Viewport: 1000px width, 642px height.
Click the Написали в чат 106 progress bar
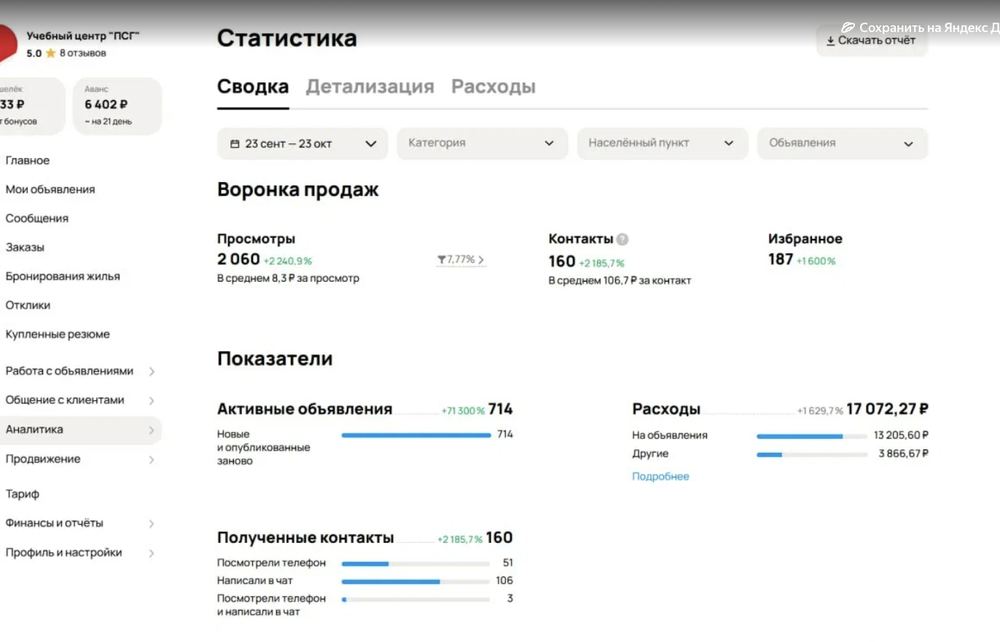(416, 581)
